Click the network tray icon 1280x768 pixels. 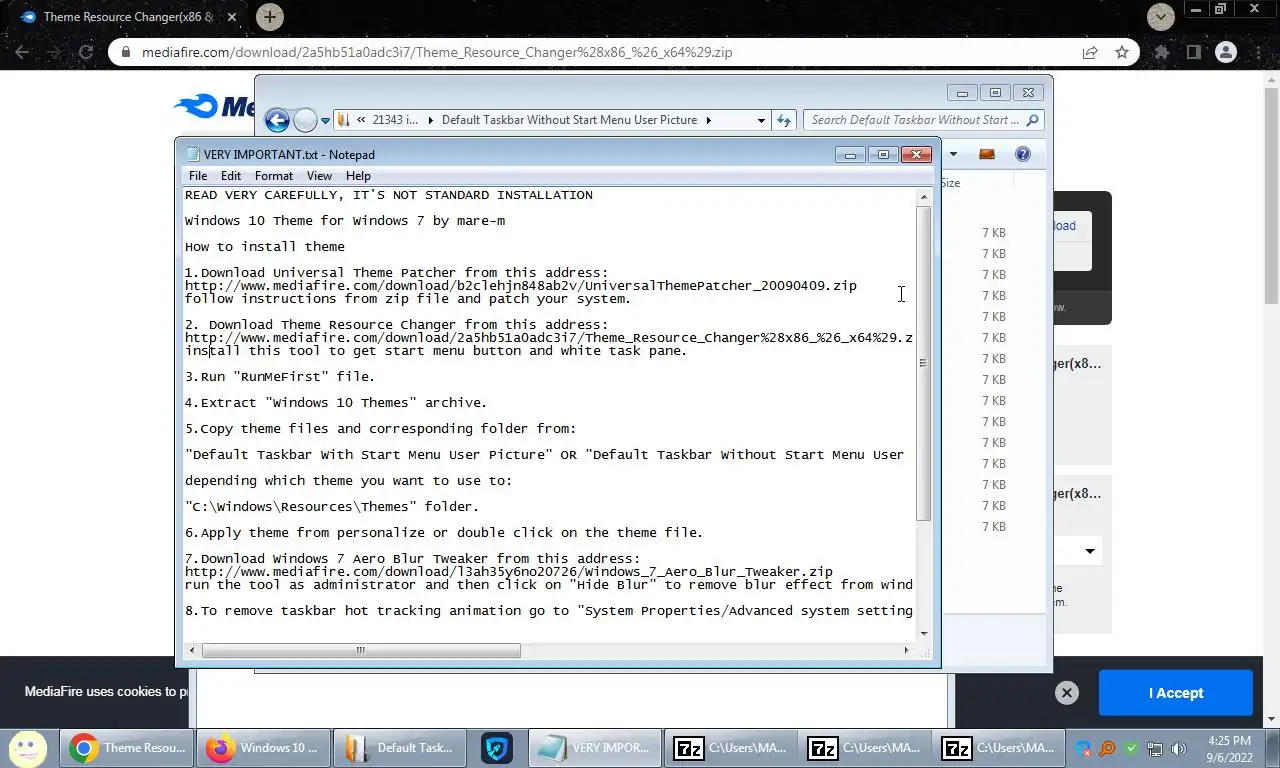pyautogui.click(x=1155, y=748)
